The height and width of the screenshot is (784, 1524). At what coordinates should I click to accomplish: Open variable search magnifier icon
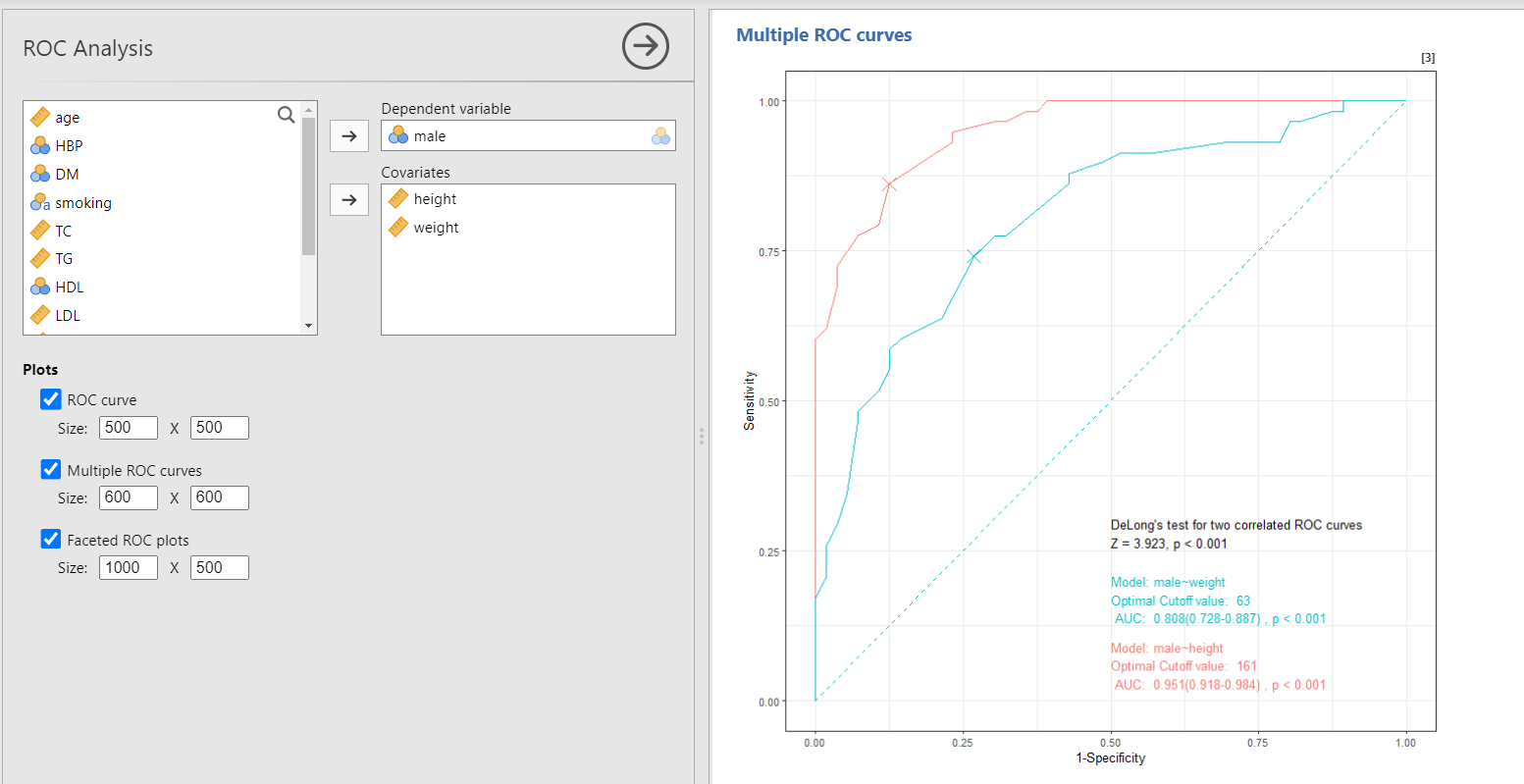[x=286, y=116]
